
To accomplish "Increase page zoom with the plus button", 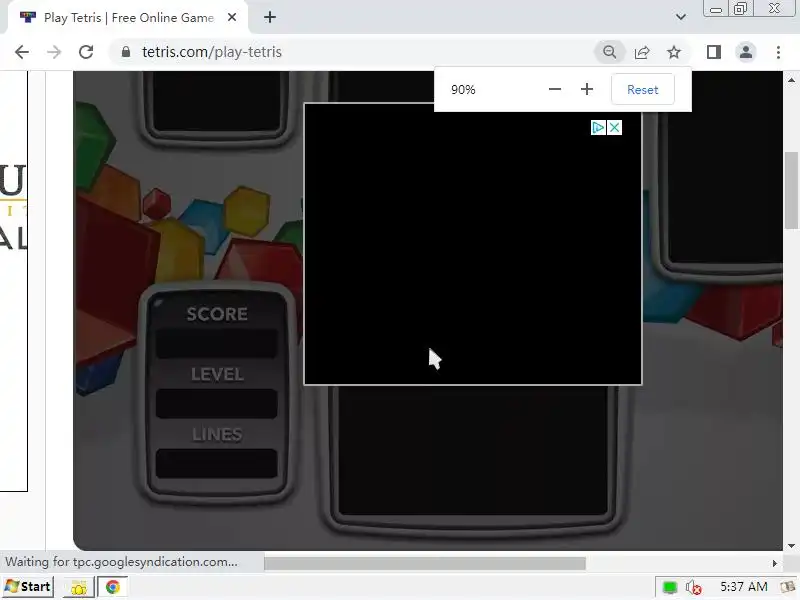I will coord(587,89).
